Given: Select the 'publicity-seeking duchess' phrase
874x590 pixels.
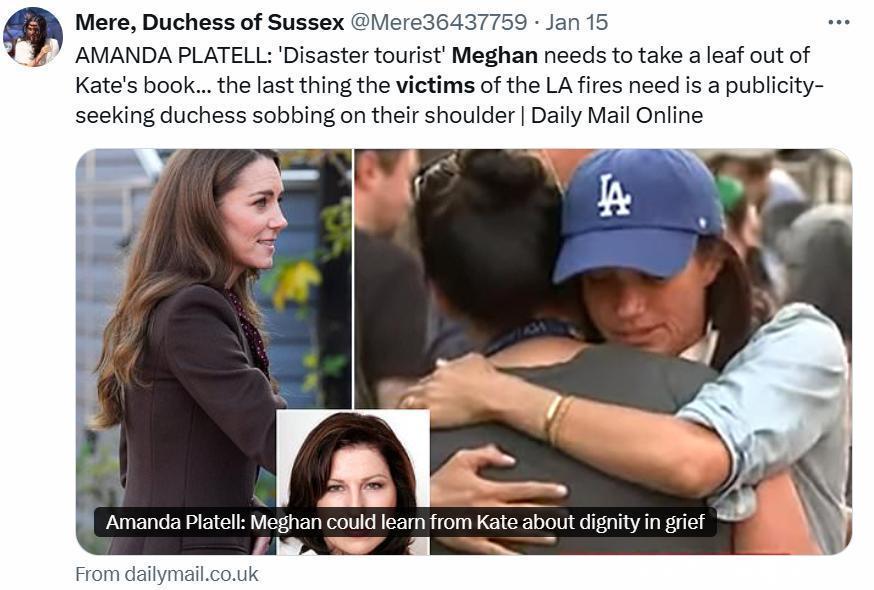Looking at the screenshot, I should pyautogui.click(x=449, y=100).
